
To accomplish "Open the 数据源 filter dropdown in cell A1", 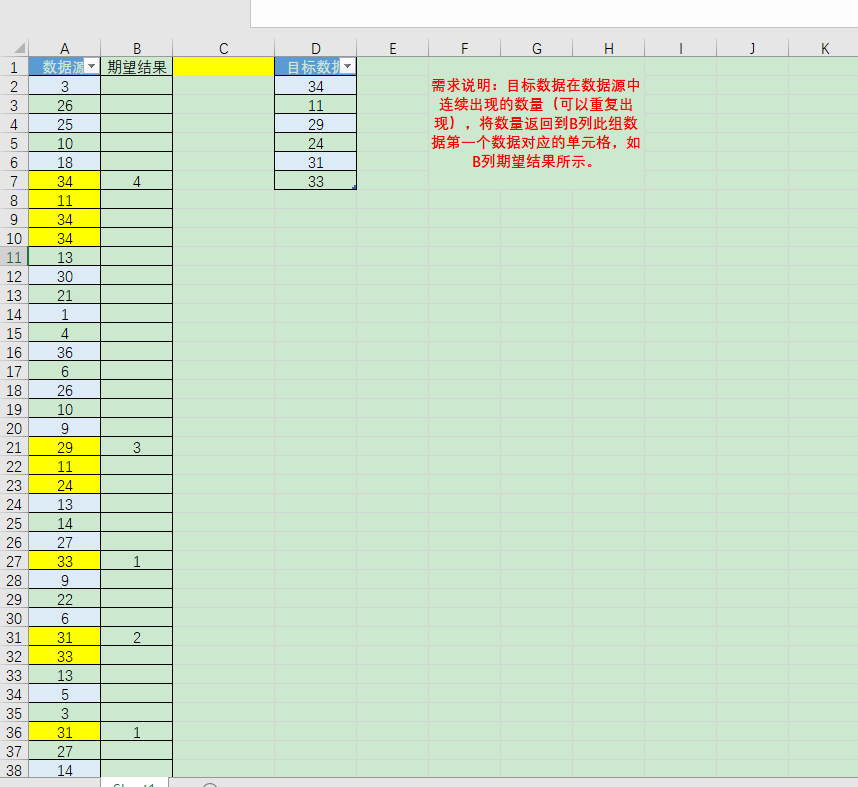I will click(92, 66).
